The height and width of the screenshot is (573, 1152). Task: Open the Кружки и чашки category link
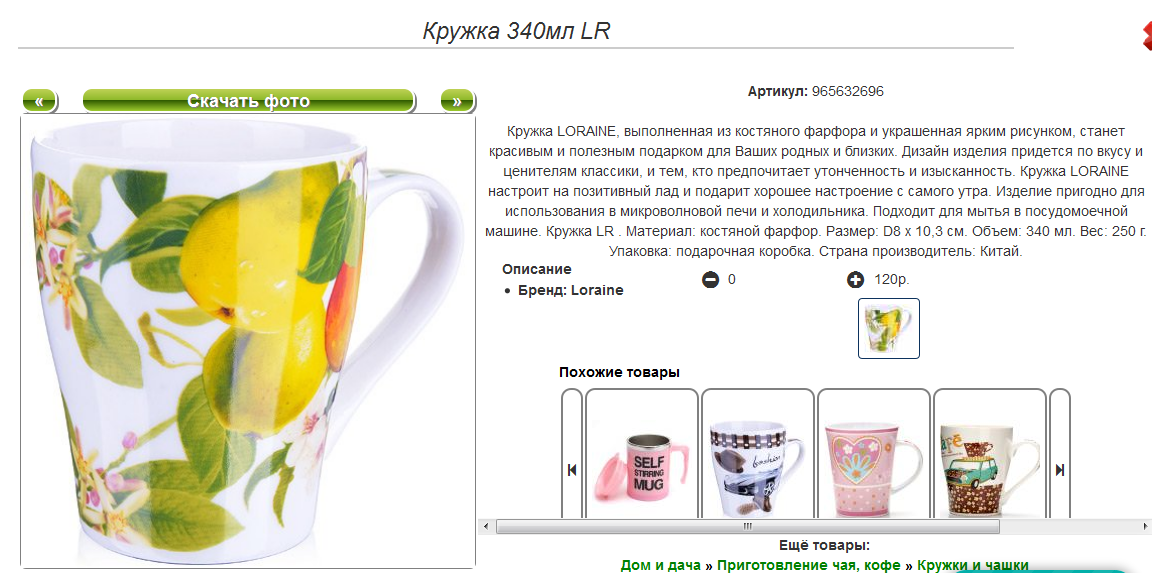(973, 565)
